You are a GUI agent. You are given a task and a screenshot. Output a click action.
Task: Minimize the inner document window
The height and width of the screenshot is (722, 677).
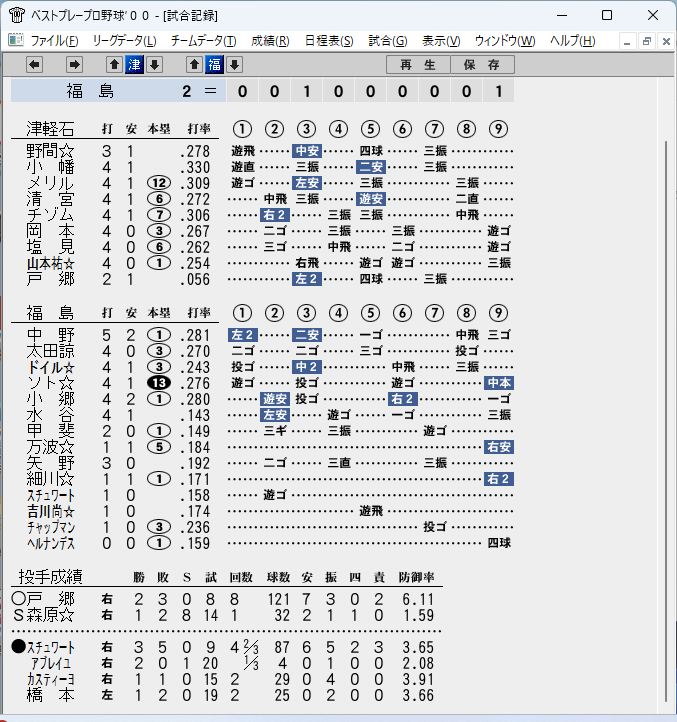pyautogui.click(x=627, y=41)
